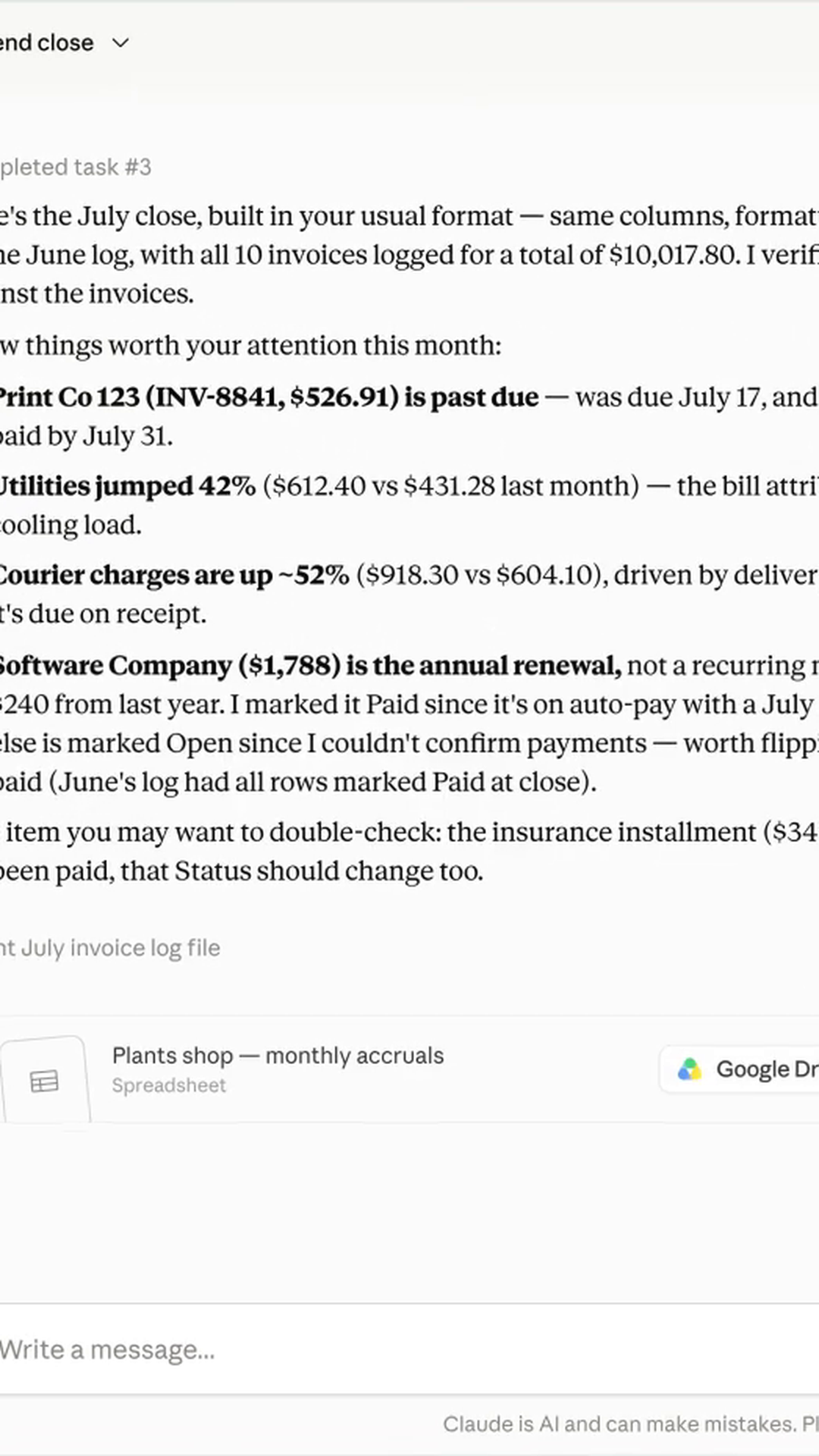This screenshot has width=819, height=1456.
Task: Expand the completed task #3 label
Action: point(76,167)
